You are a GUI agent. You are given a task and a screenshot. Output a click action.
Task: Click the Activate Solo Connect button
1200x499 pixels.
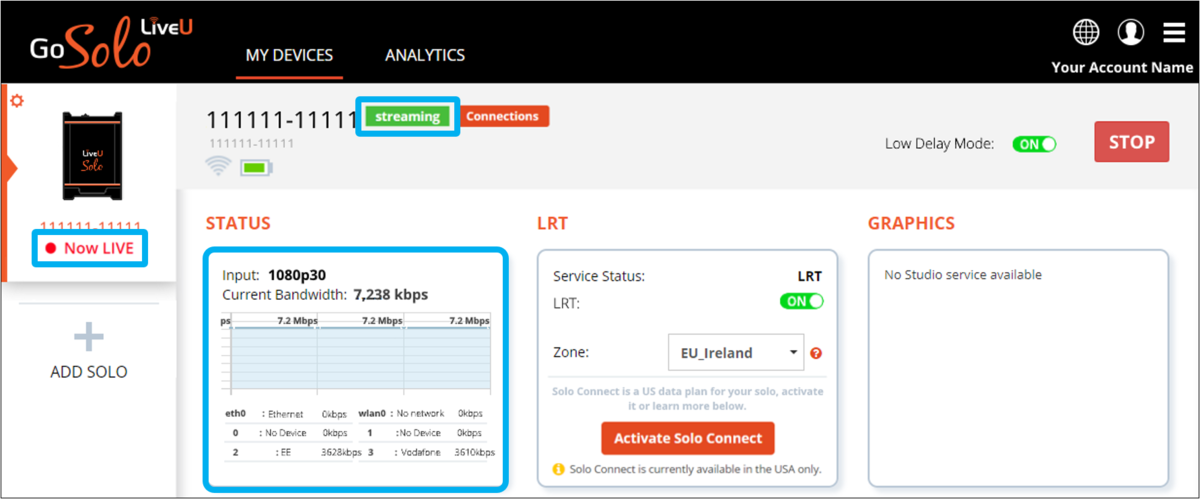click(688, 438)
